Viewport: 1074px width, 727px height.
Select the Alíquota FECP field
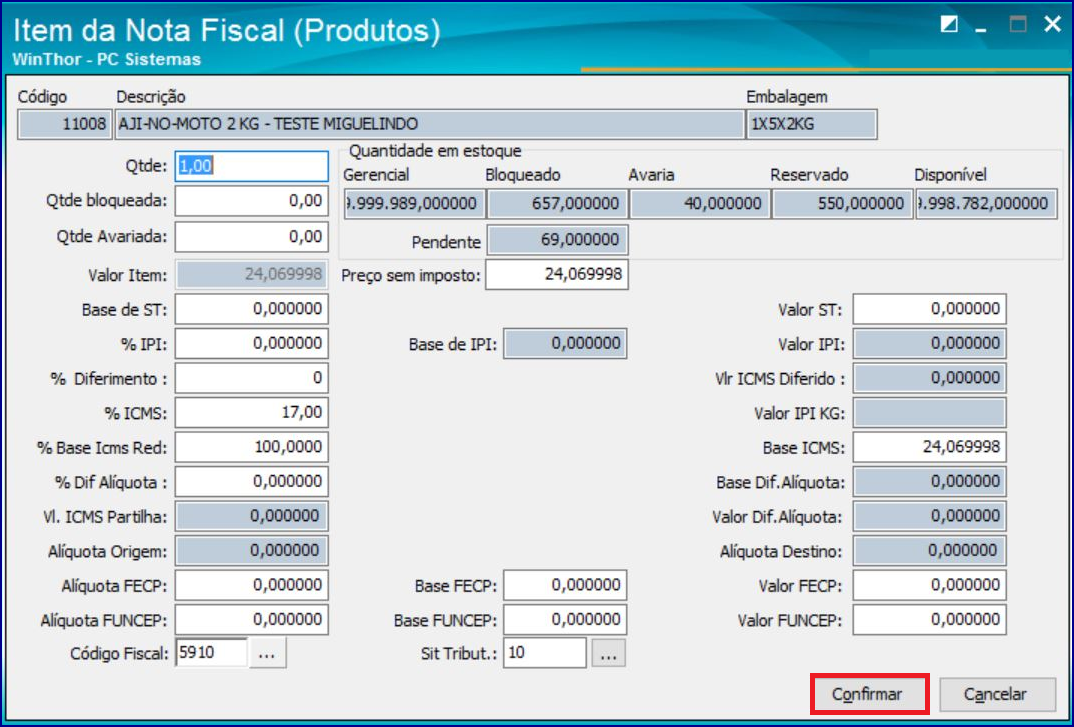click(251, 585)
